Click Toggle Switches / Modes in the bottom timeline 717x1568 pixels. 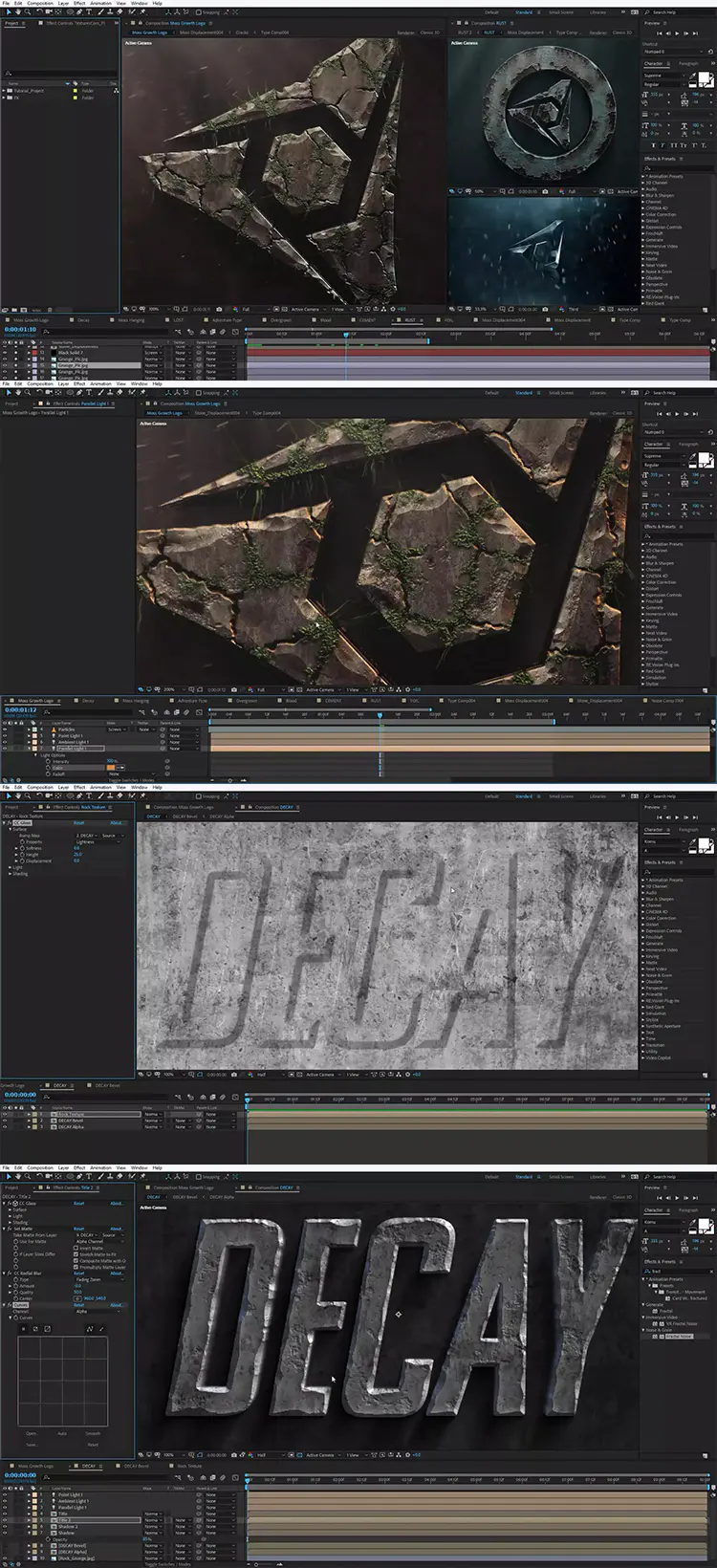click(x=168, y=1564)
